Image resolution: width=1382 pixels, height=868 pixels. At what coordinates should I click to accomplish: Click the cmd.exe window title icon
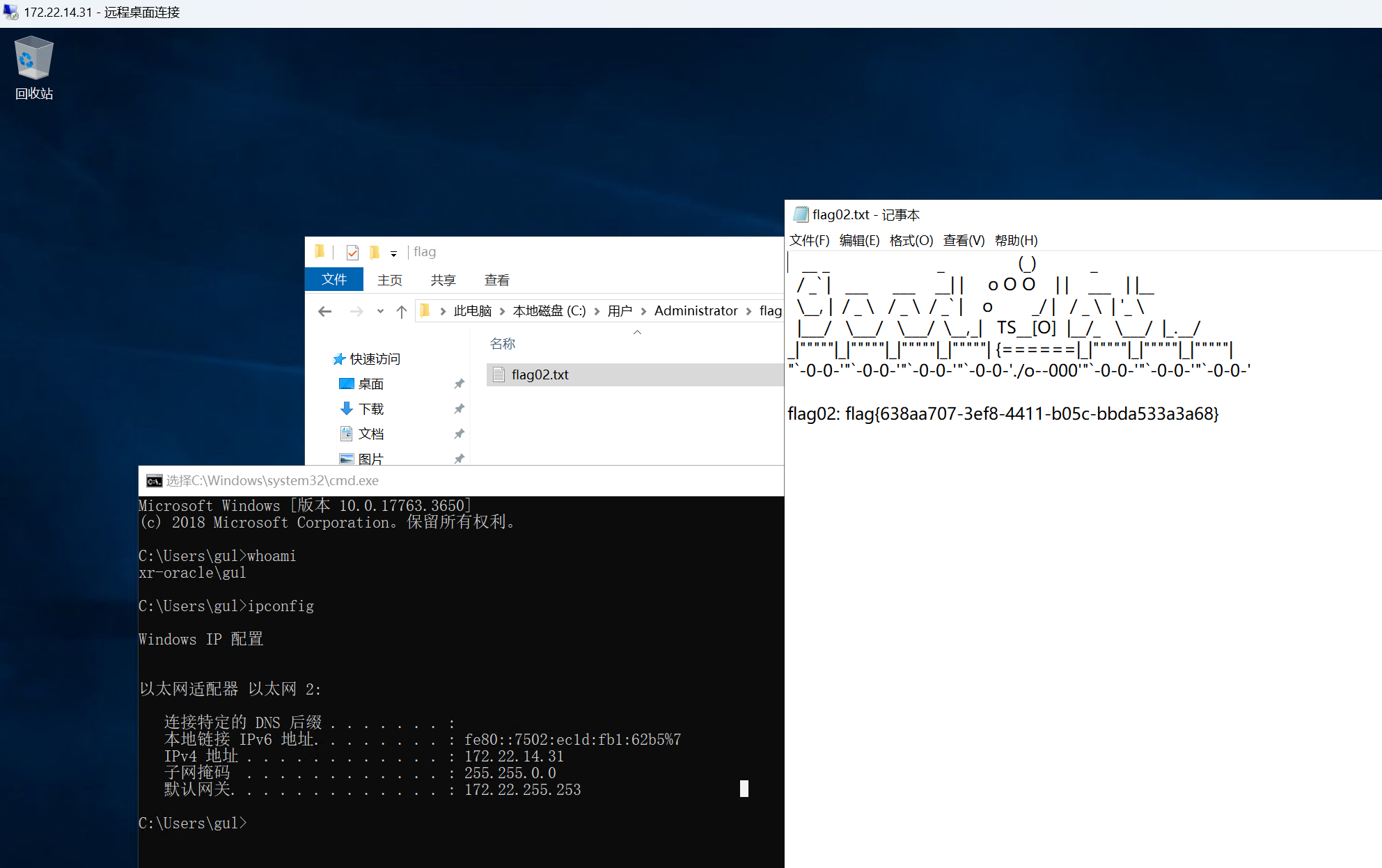(x=154, y=481)
